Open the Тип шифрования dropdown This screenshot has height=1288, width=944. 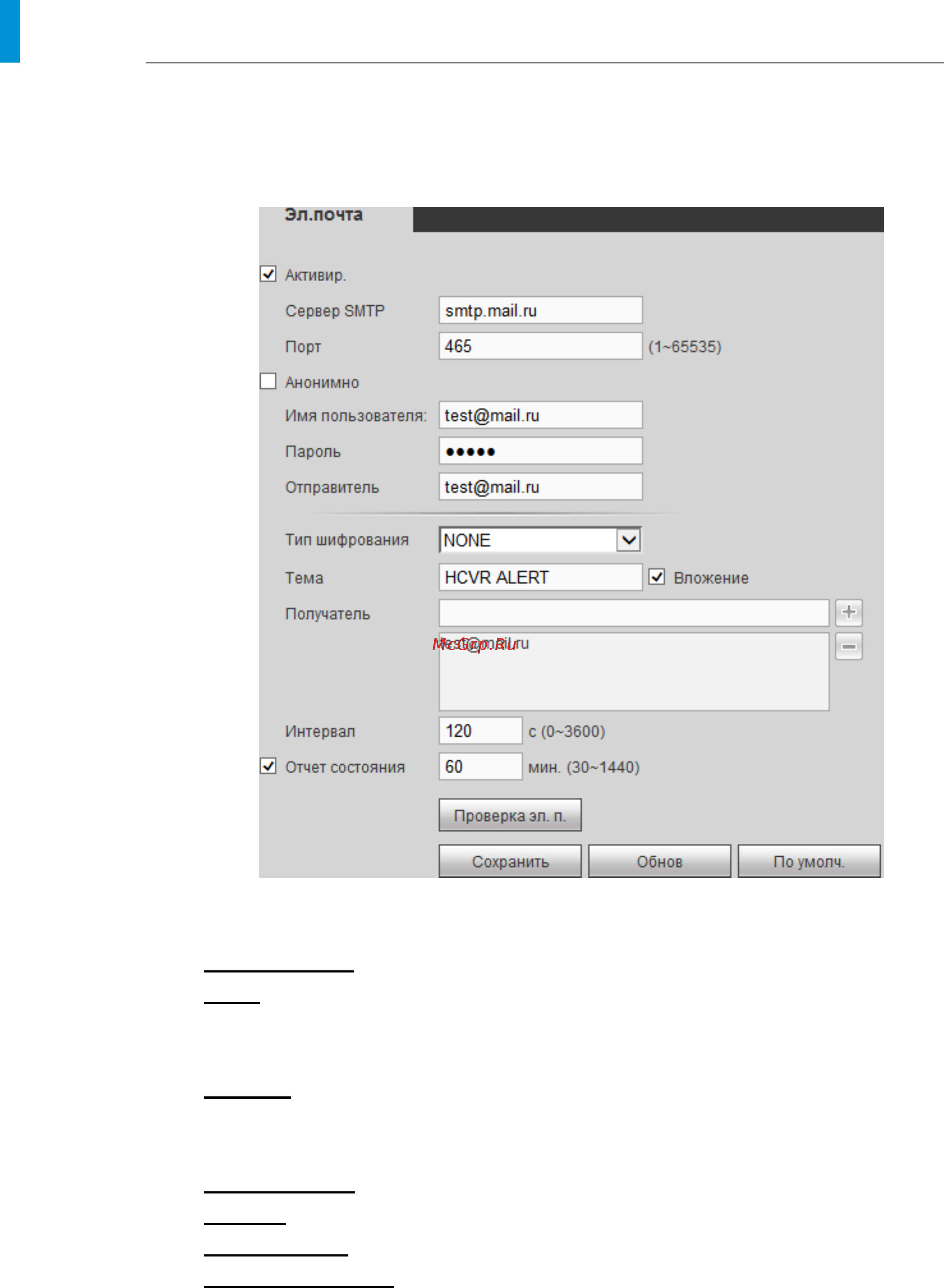tap(541, 539)
